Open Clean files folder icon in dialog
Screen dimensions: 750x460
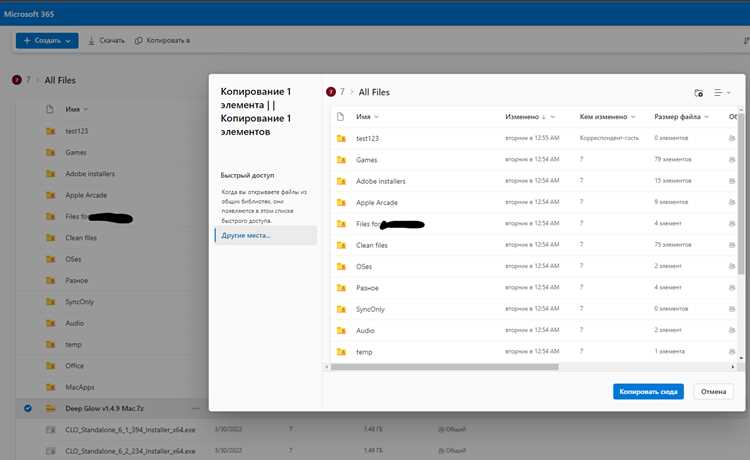tap(341, 245)
